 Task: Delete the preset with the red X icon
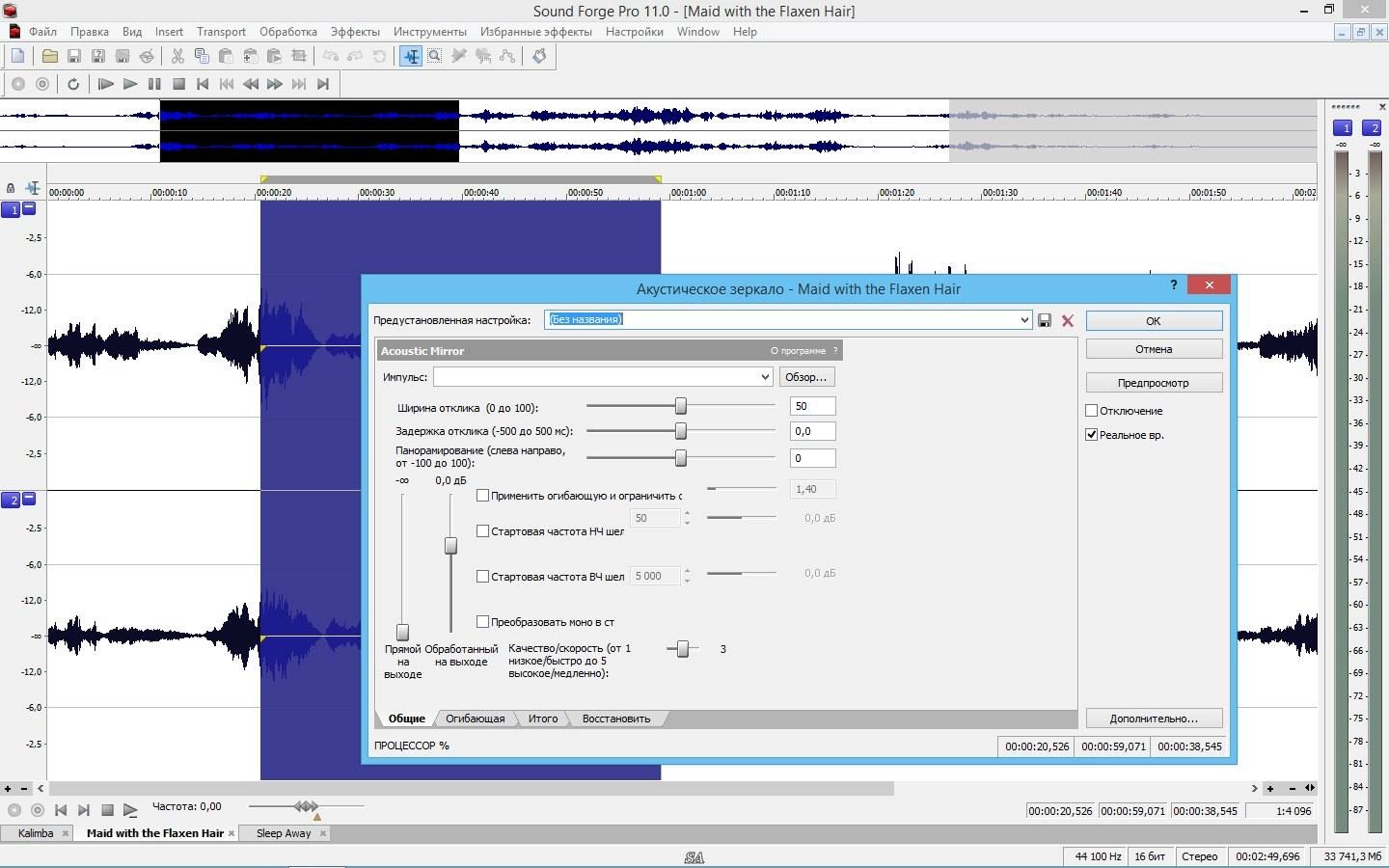point(1068,320)
